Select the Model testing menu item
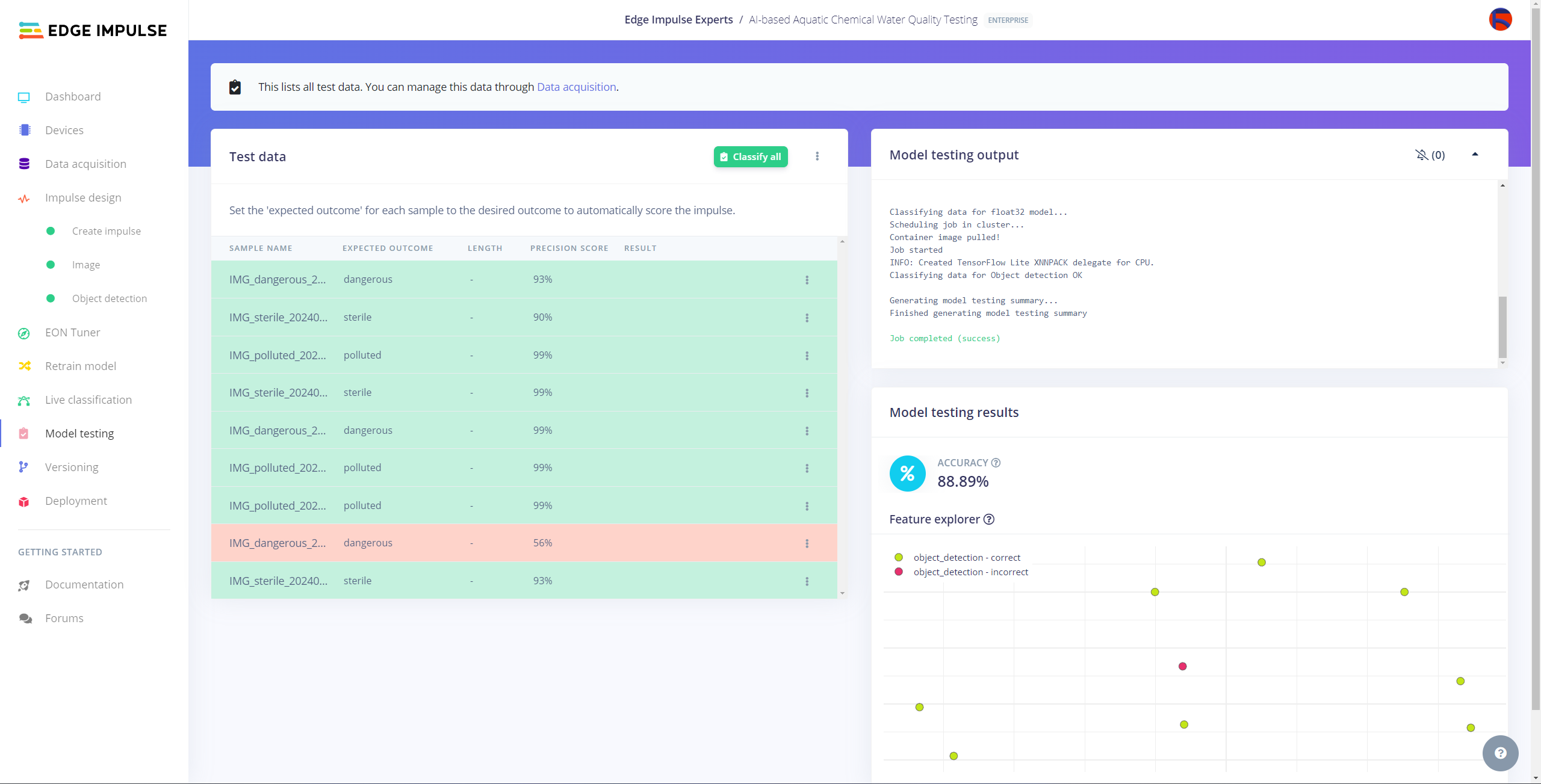 [79, 433]
